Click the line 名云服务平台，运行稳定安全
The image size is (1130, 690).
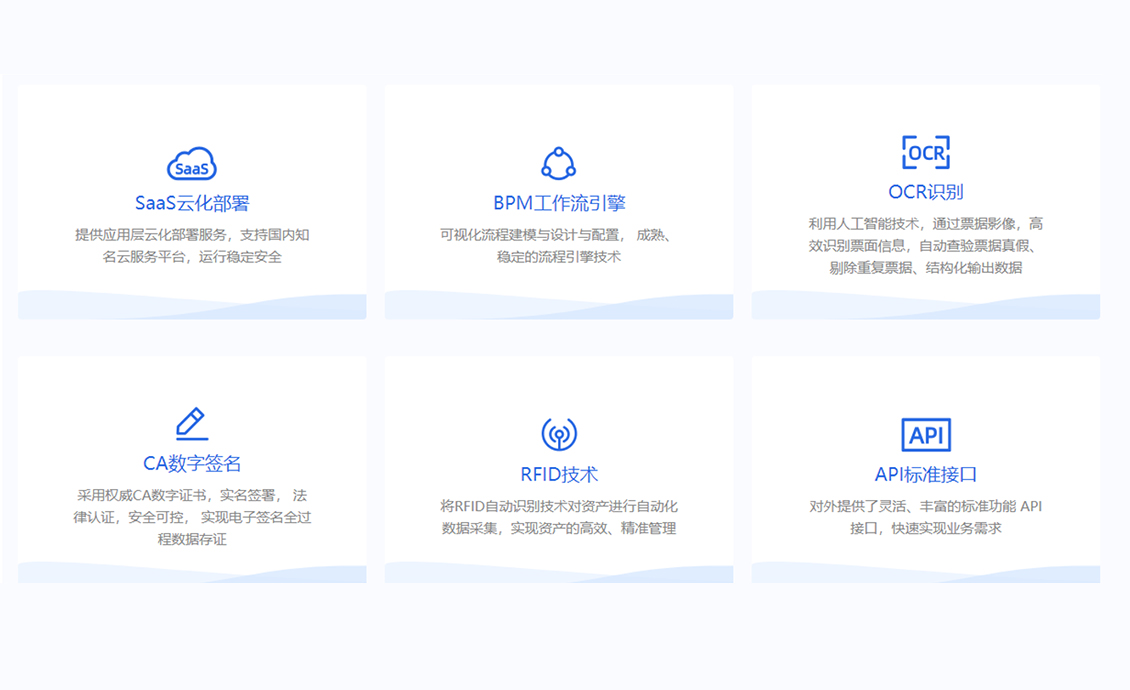tap(192, 257)
